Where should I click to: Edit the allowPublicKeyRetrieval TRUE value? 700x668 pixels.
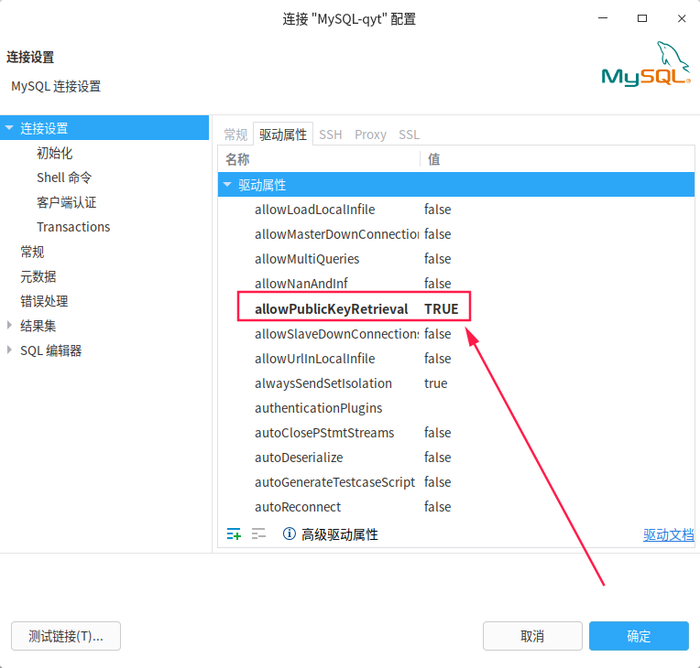click(x=441, y=309)
